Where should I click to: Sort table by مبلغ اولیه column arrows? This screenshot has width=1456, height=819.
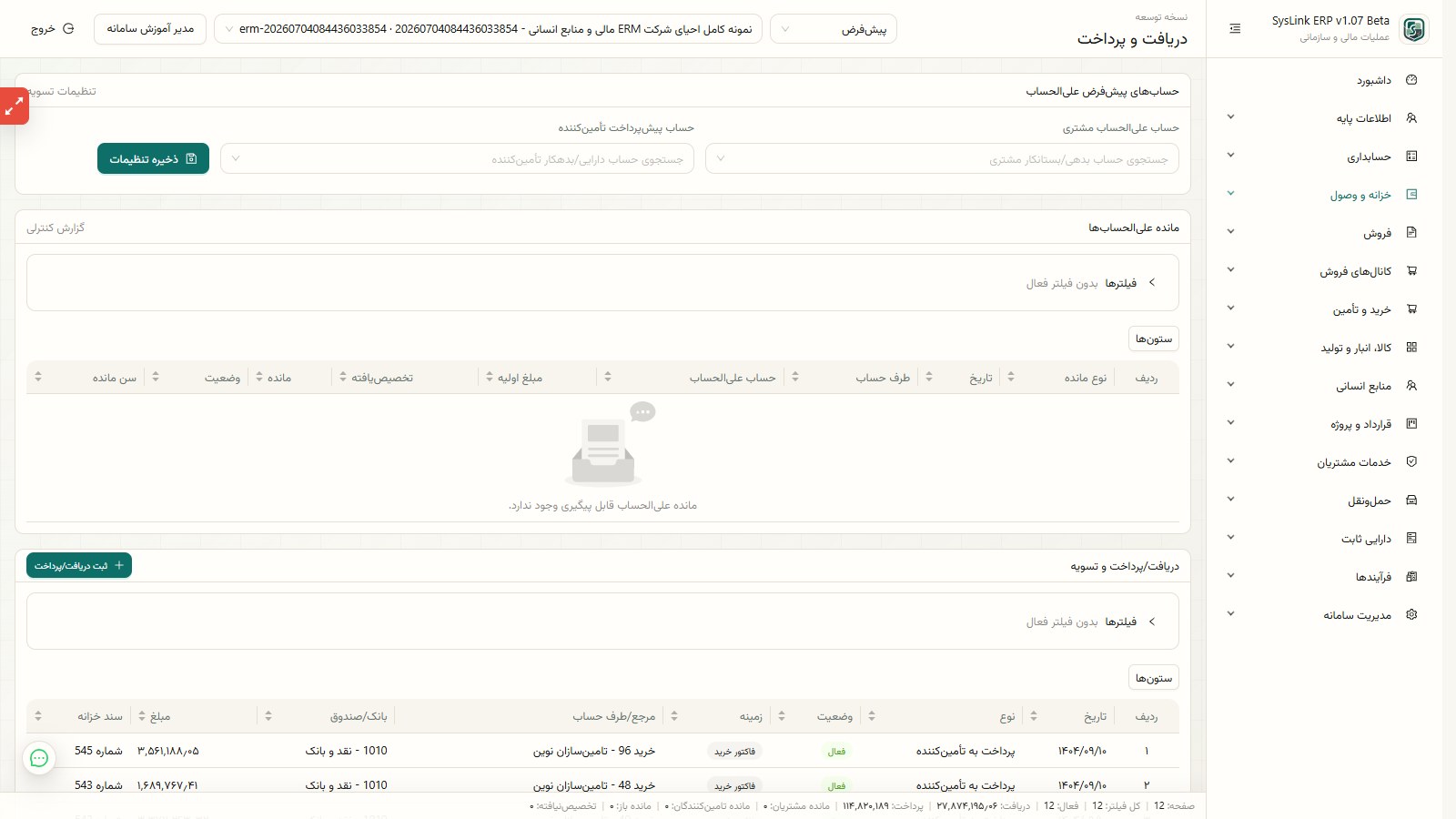pyautogui.click(x=490, y=377)
